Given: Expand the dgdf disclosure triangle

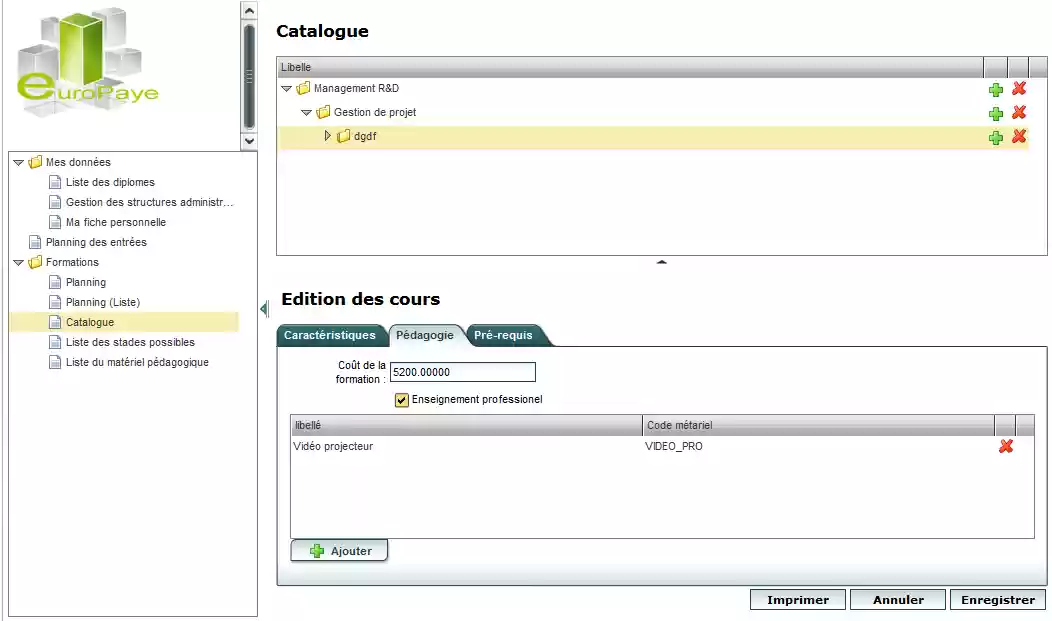Looking at the screenshot, I should coord(328,136).
